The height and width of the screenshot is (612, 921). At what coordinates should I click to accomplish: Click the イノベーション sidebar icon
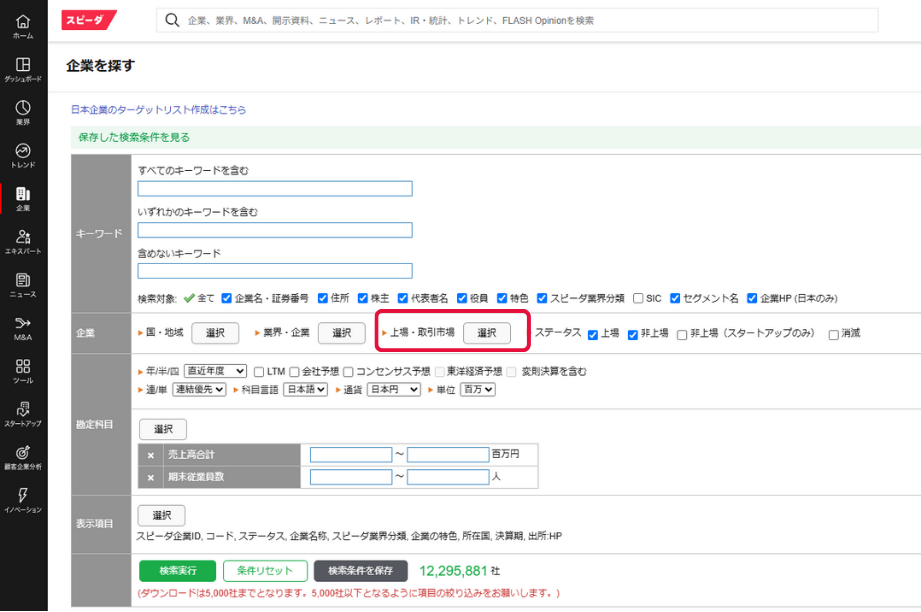coord(22,501)
